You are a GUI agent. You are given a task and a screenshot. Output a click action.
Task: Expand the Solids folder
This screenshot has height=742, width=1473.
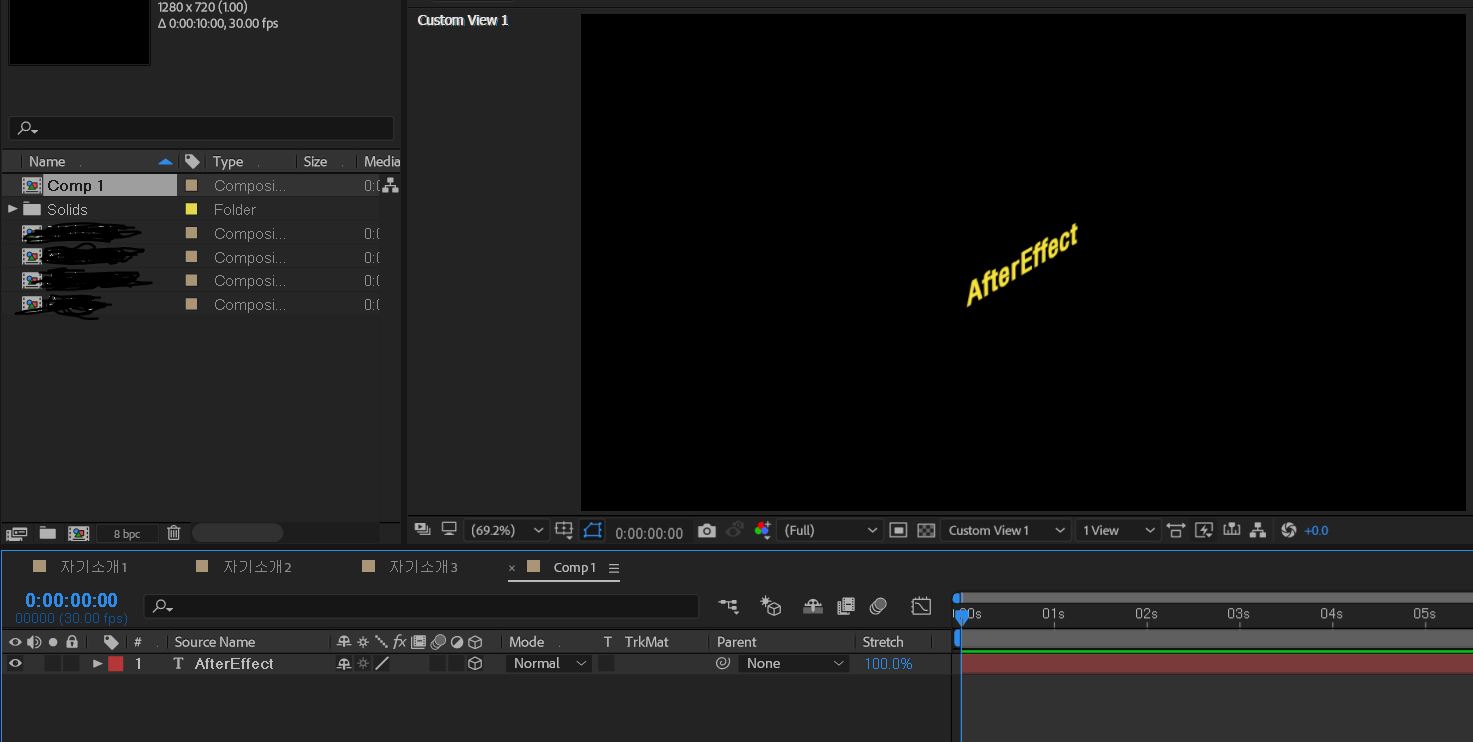(12, 209)
